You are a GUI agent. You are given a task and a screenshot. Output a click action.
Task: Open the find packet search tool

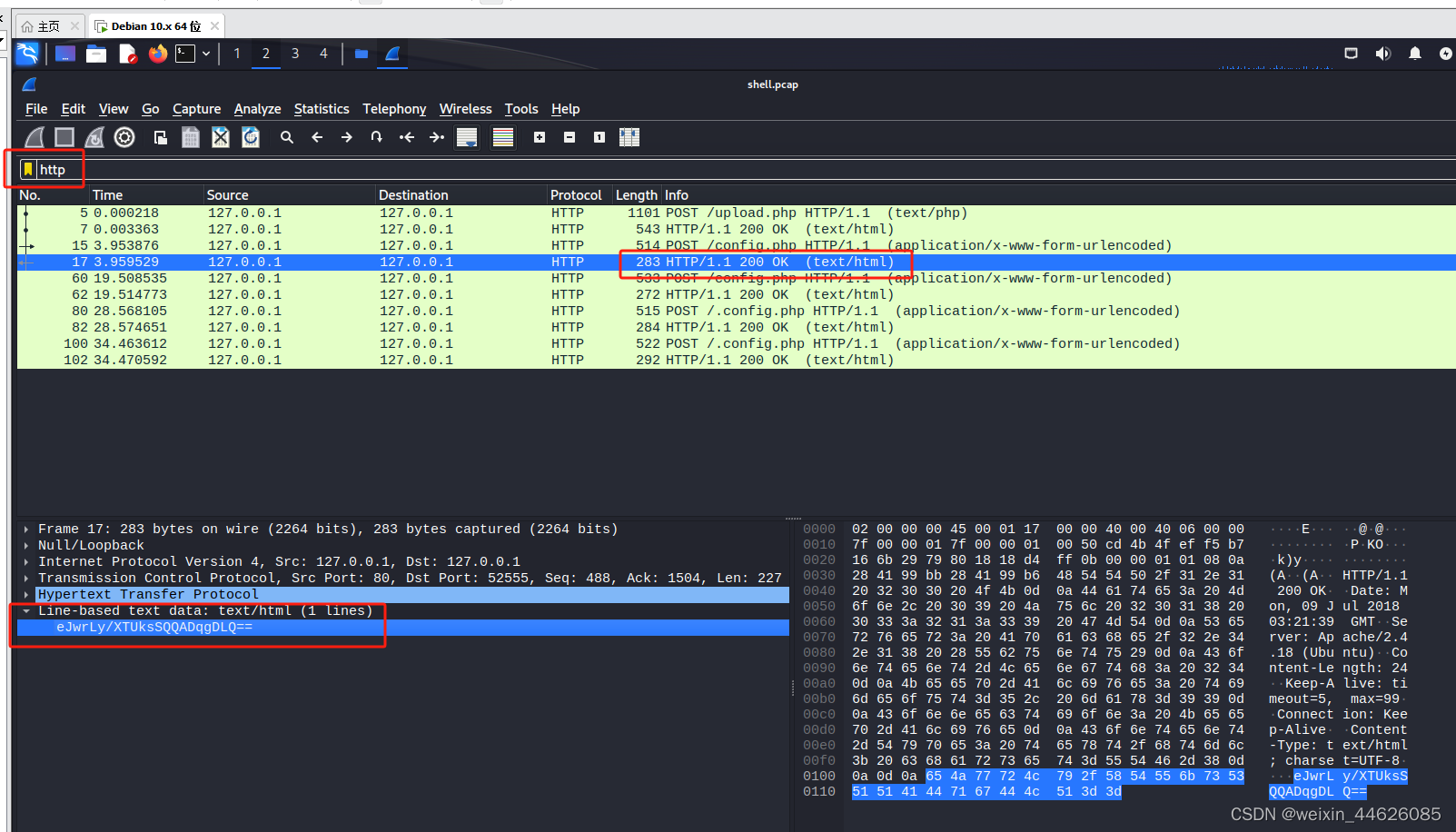pyautogui.click(x=287, y=137)
